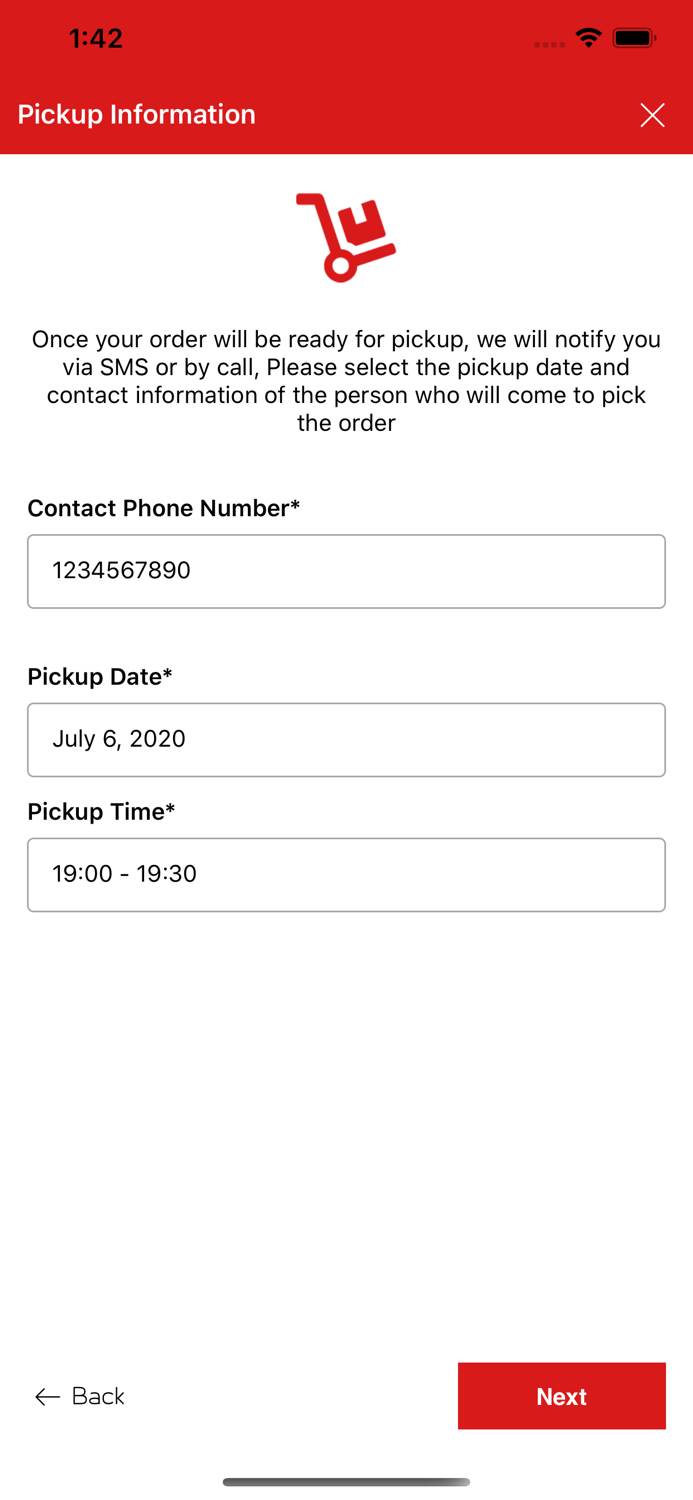The width and height of the screenshot is (693, 1500).
Task: Tap the Pickup Date* label
Action: click(100, 677)
